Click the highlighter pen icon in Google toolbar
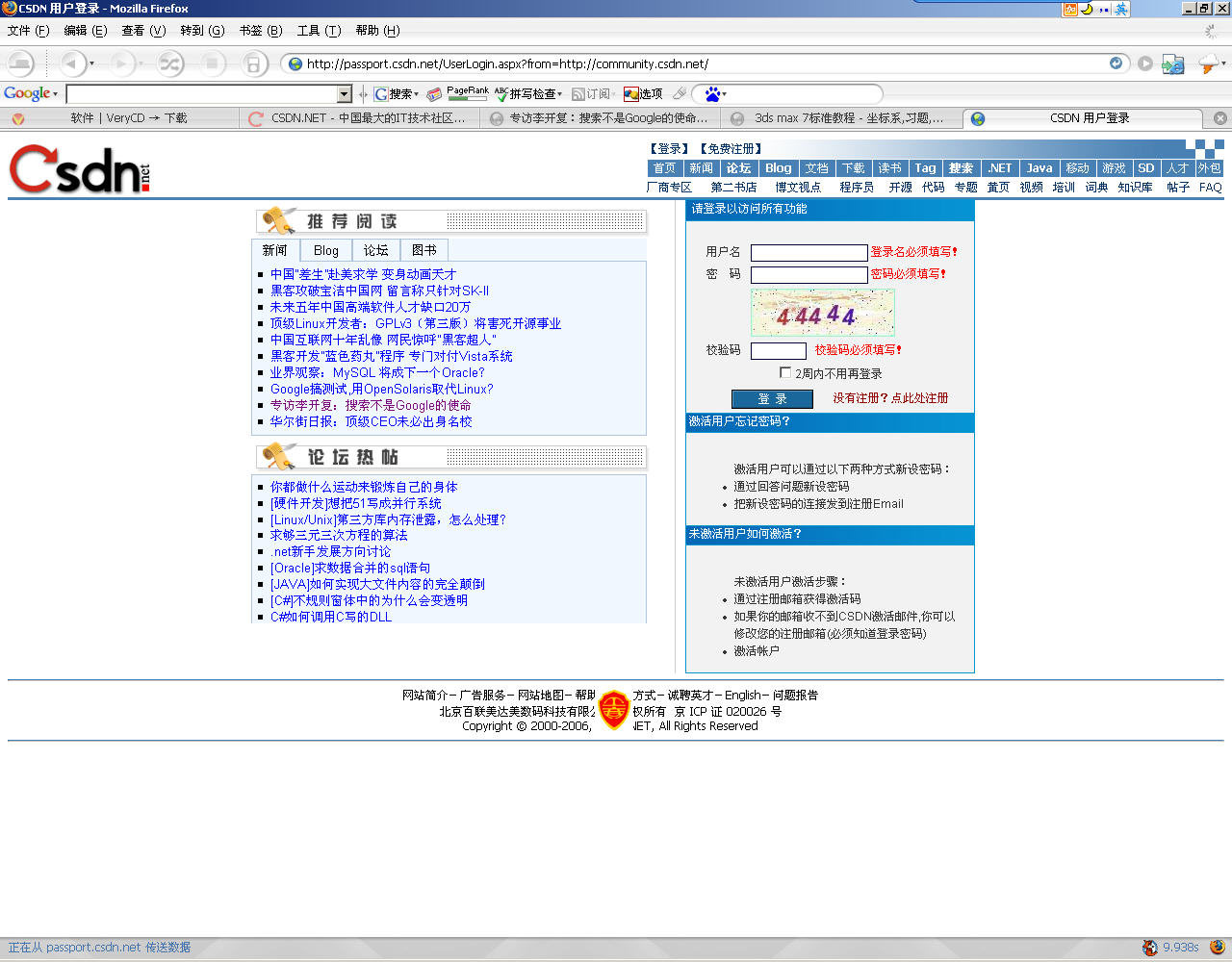The width and height of the screenshot is (1232, 962). [680, 93]
